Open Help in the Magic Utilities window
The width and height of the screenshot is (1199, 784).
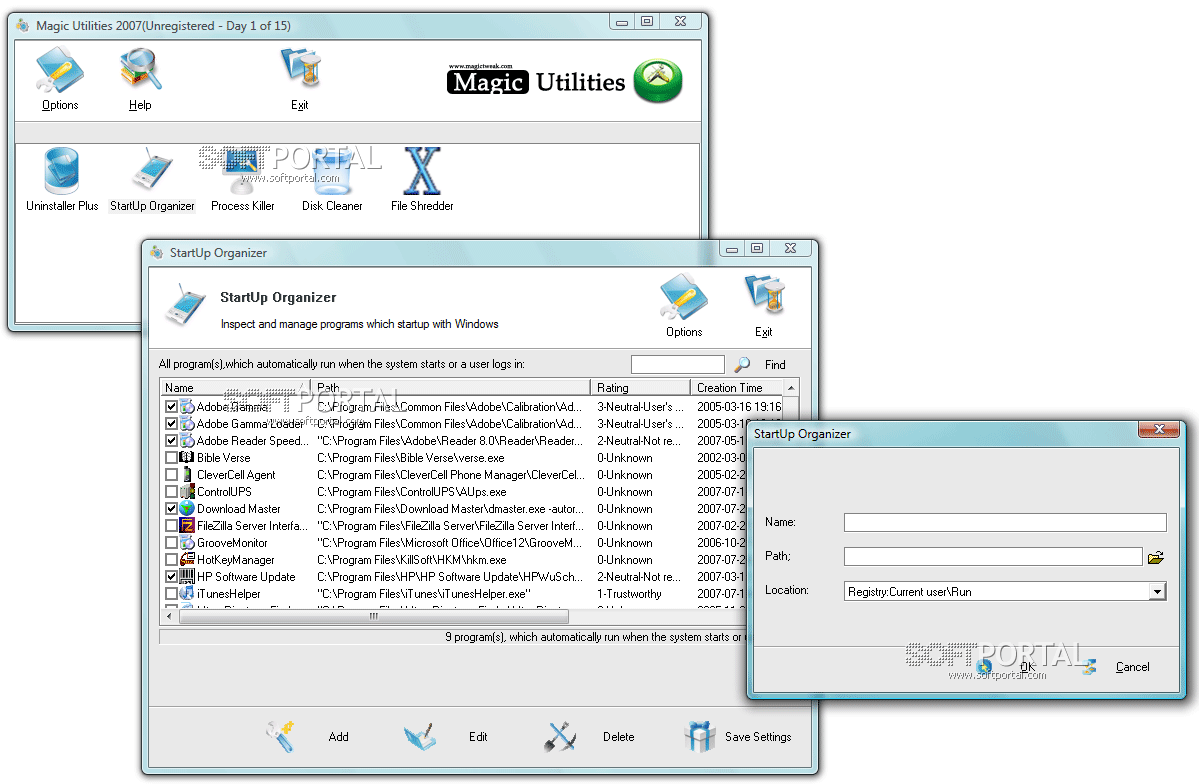(x=140, y=79)
